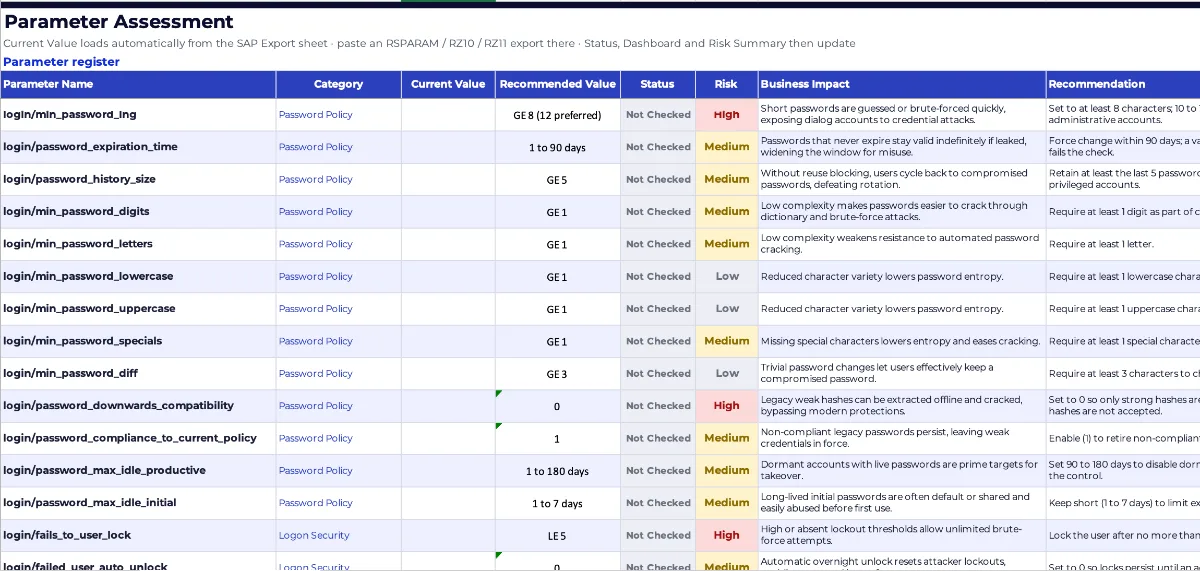Select the 1 to 7 days recommended value
The height and width of the screenshot is (571, 1200).
click(x=558, y=503)
